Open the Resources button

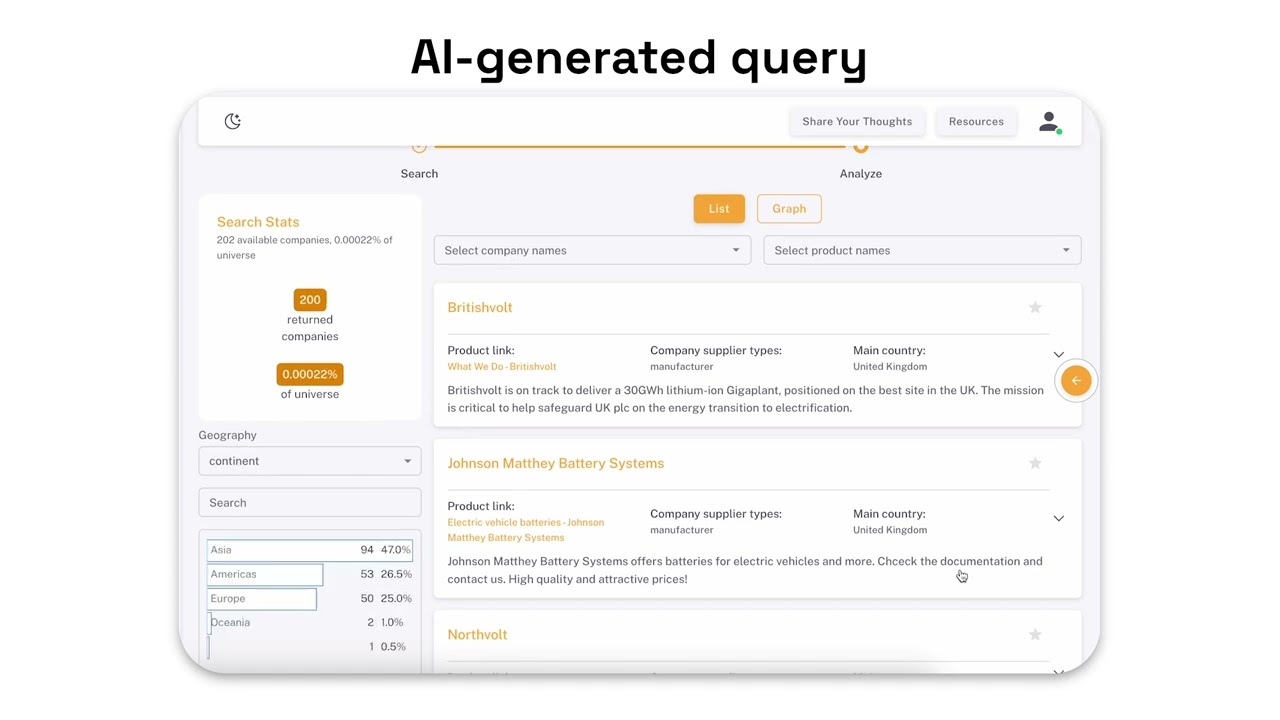click(976, 121)
